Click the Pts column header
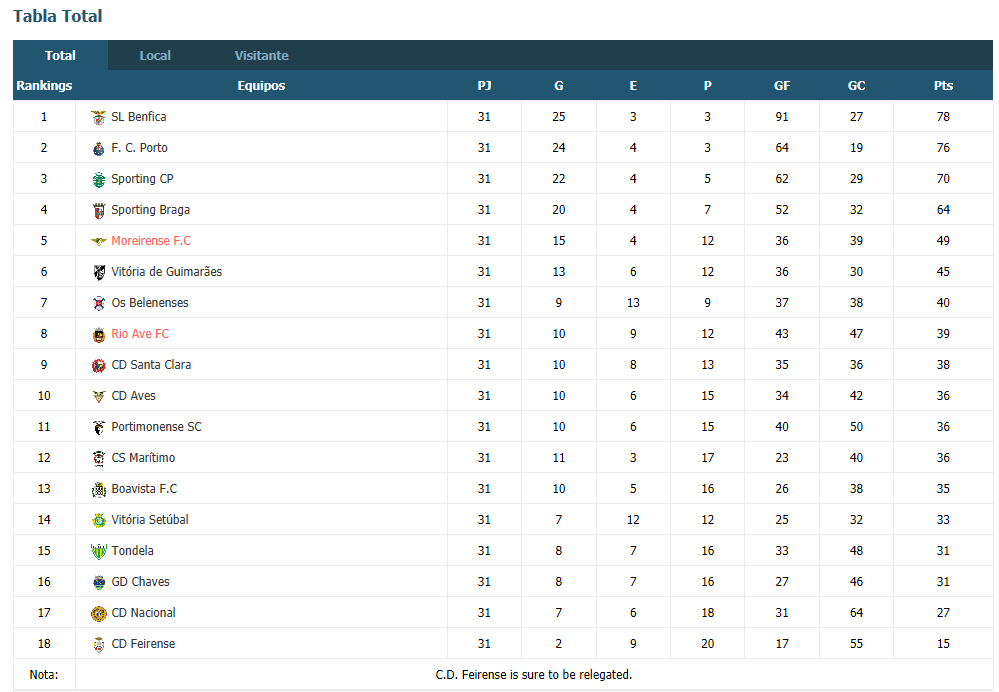Screen dimensions: 999x692 tap(943, 85)
